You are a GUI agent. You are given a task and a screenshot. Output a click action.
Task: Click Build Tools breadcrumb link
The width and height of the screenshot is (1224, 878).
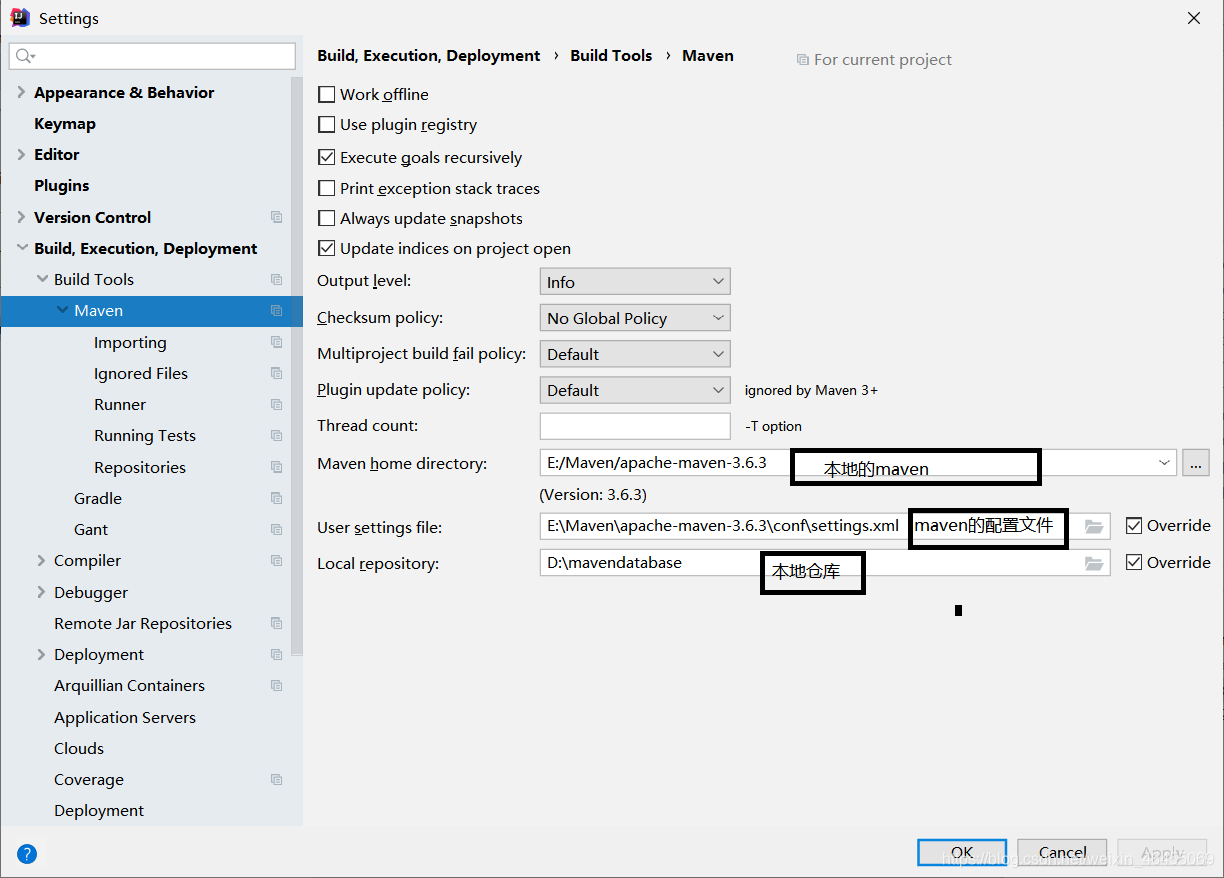(x=611, y=56)
